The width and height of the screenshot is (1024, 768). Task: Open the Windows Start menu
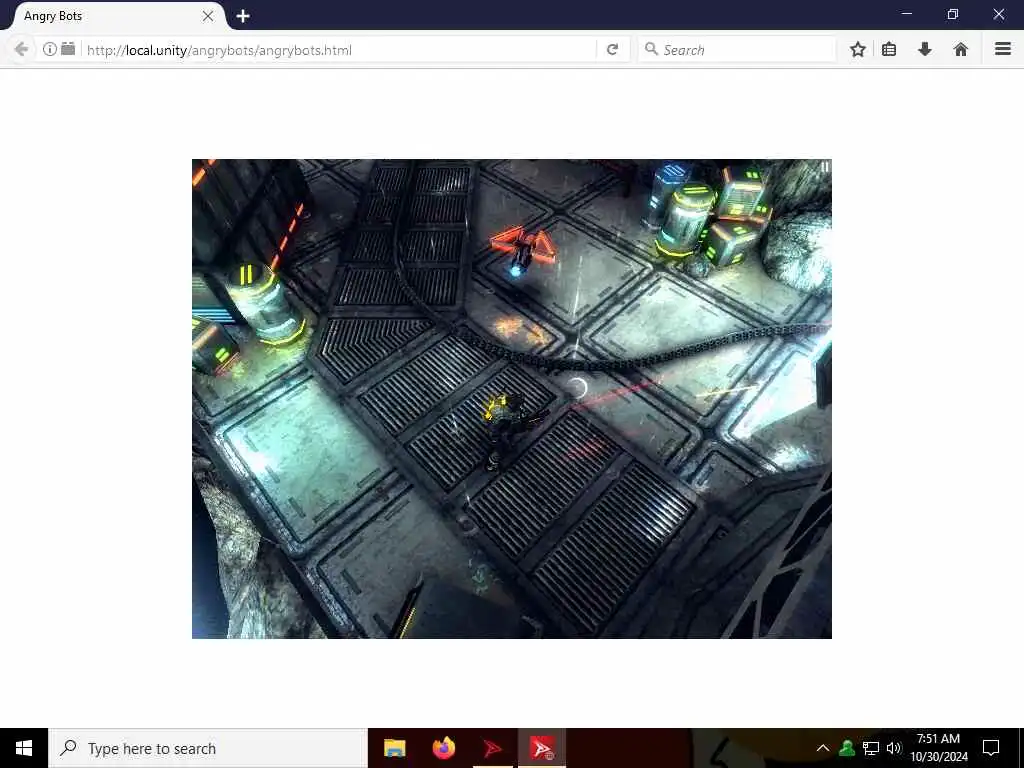24,748
